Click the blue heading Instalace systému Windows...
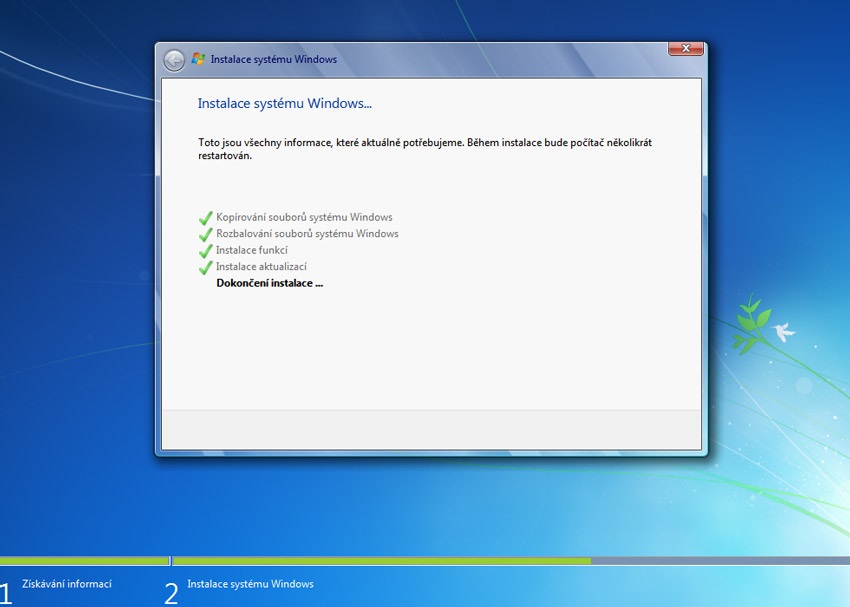The width and height of the screenshot is (850, 607). point(285,104)
